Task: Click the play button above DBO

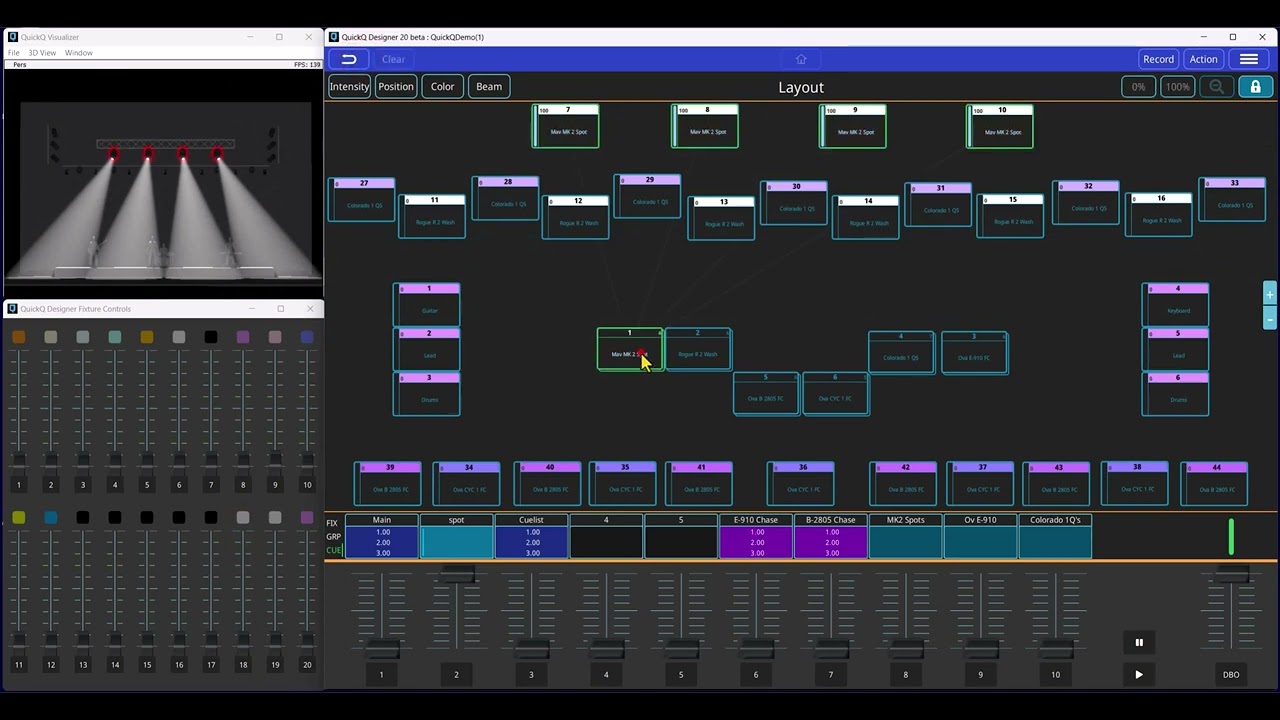Action: [x=1139, y=675]
